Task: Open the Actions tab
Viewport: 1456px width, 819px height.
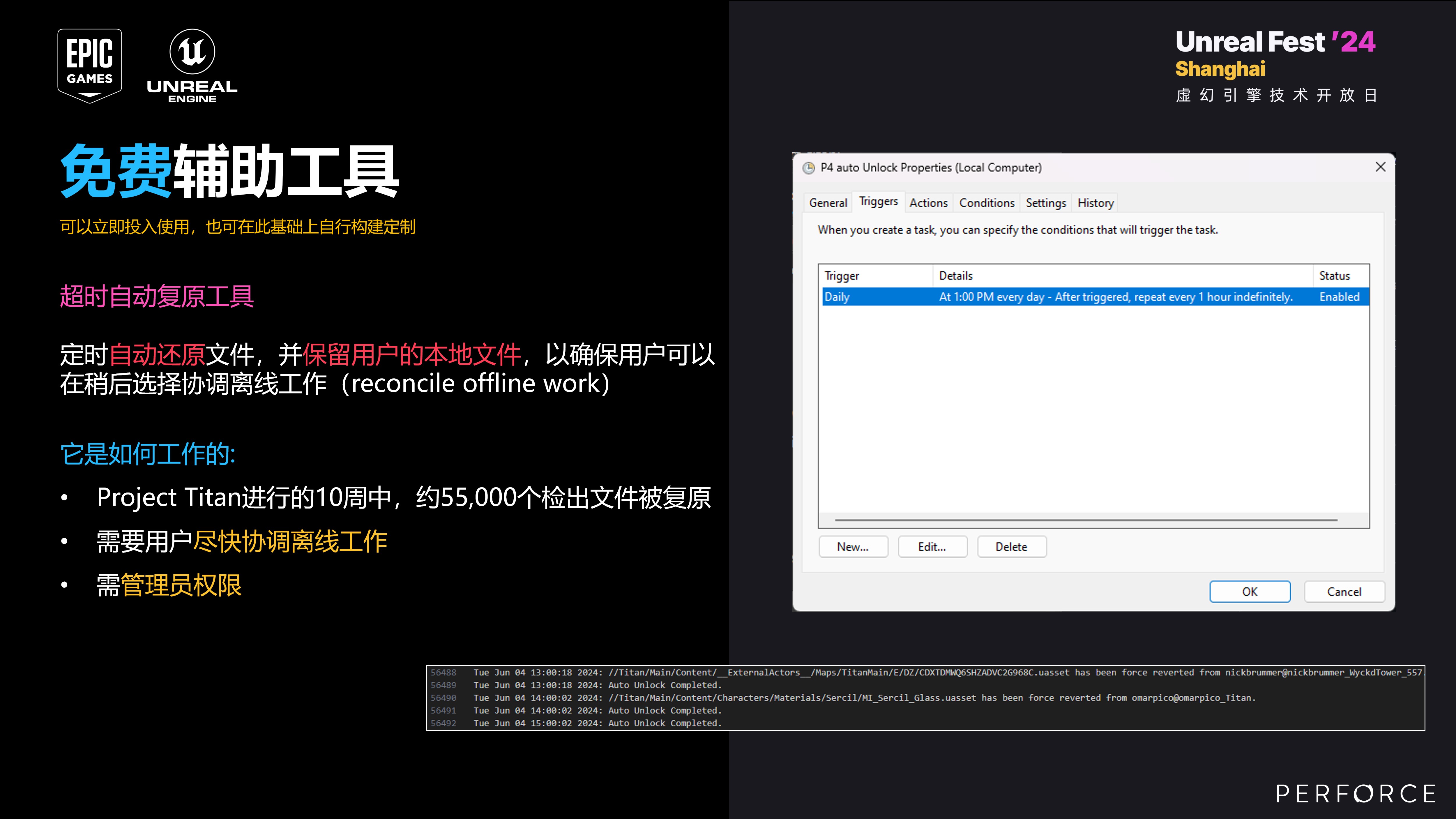Action: click(x=928, y=203)
